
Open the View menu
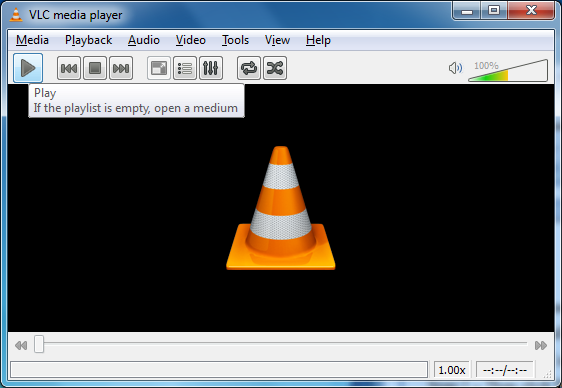coord(277,40)
